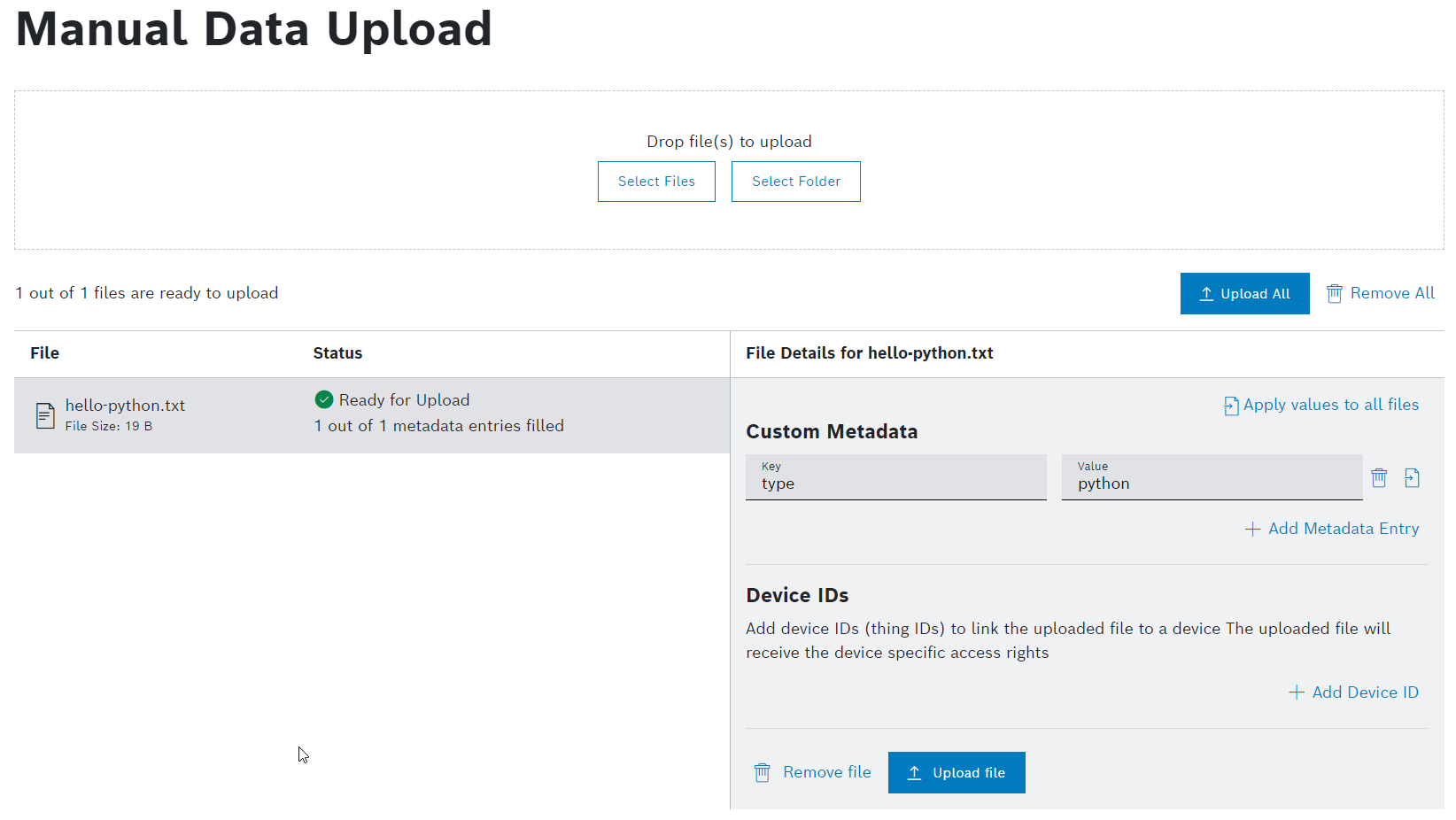Click the Add Metadata Entry link

coord(1343,529)
